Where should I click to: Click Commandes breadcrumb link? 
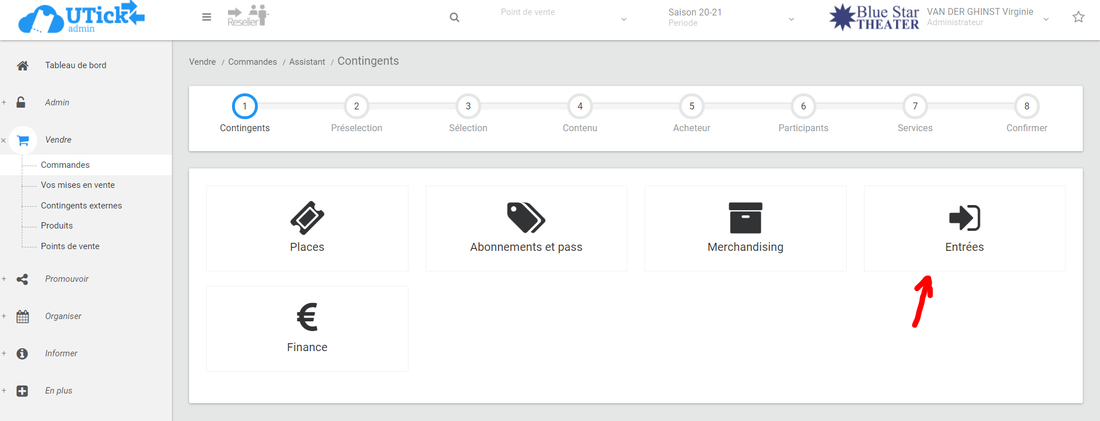tap(252, 62)
